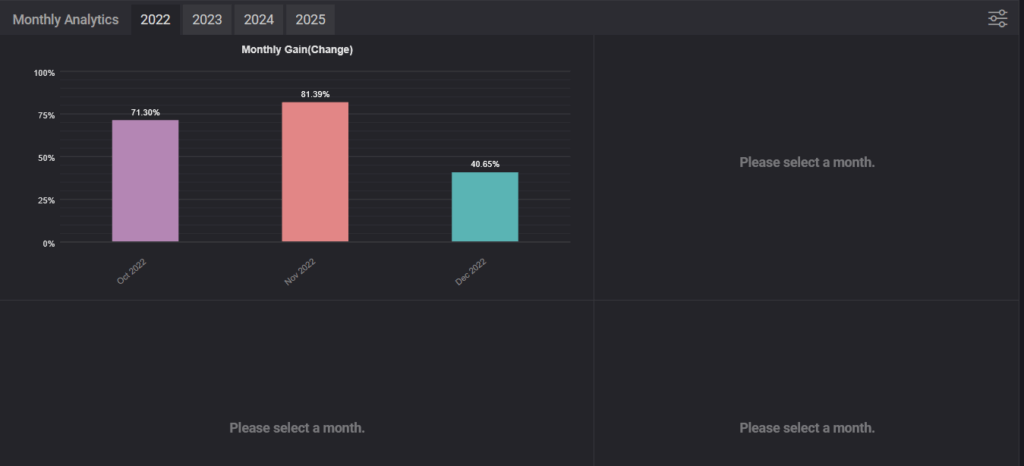Click the Nov 2022 axis label
This screenshot has width=1024, height=466.
(301, 272)
